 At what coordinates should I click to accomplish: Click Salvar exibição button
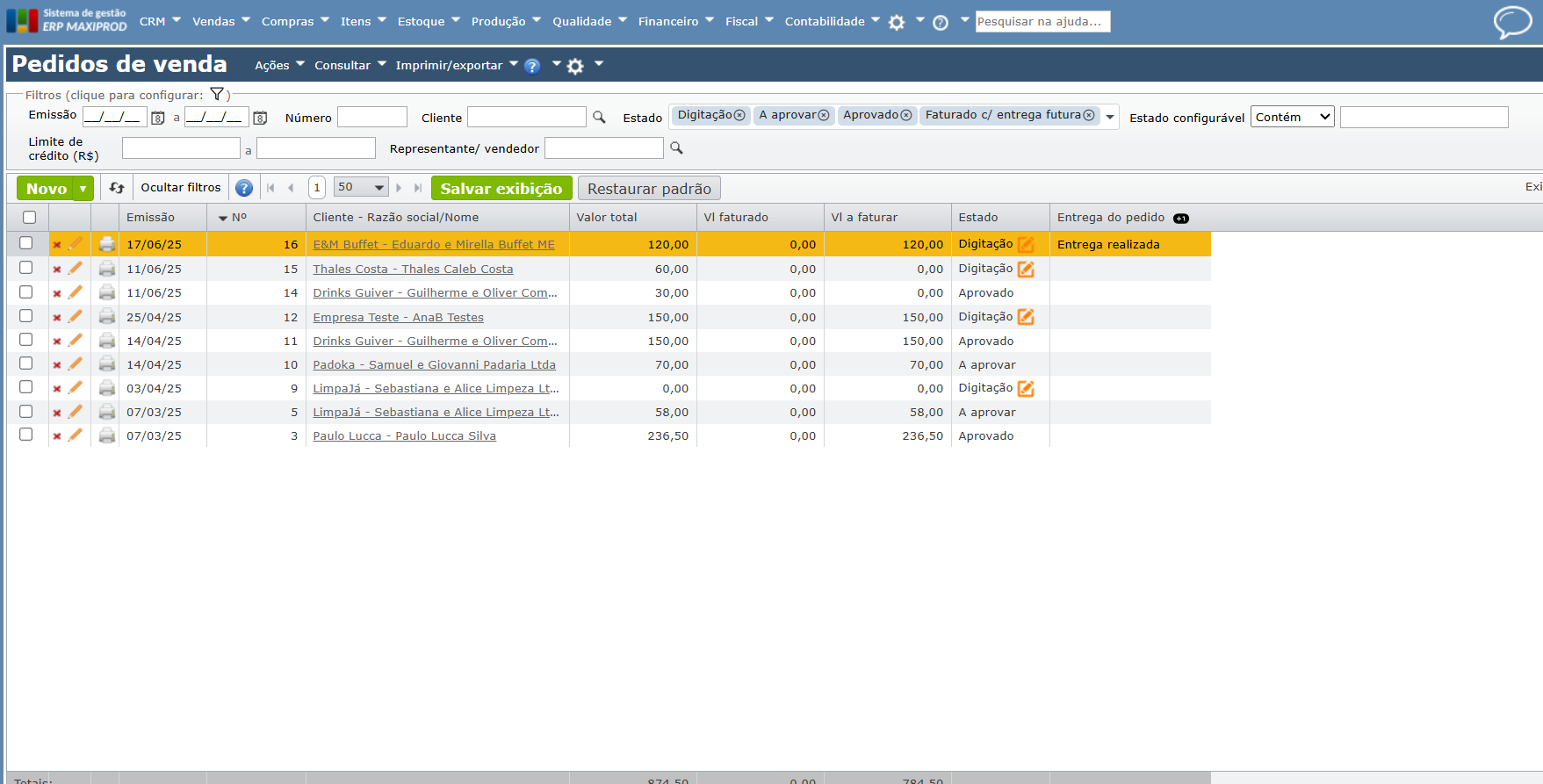(x=501, y=188)
